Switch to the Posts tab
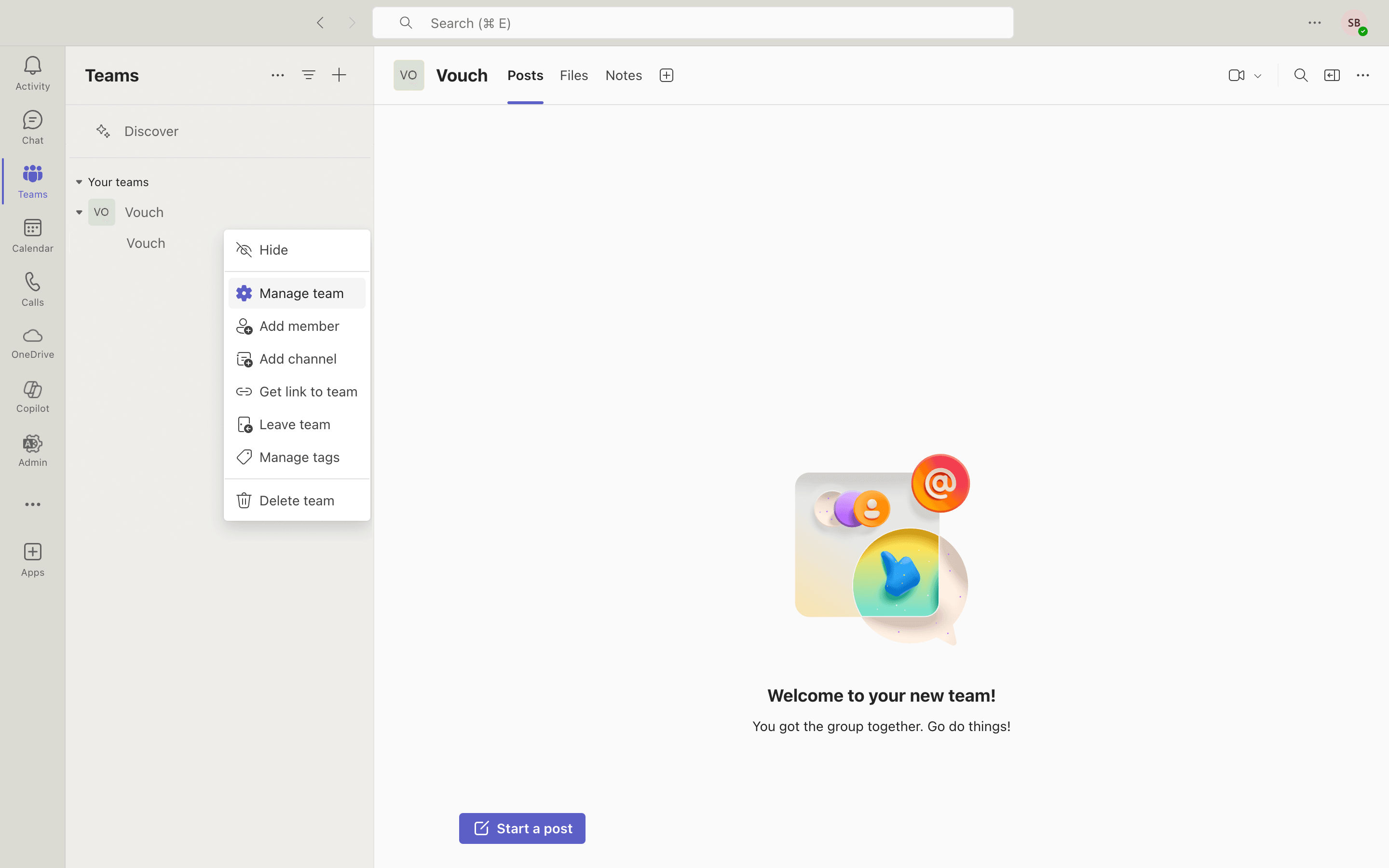 coord(525,75)
